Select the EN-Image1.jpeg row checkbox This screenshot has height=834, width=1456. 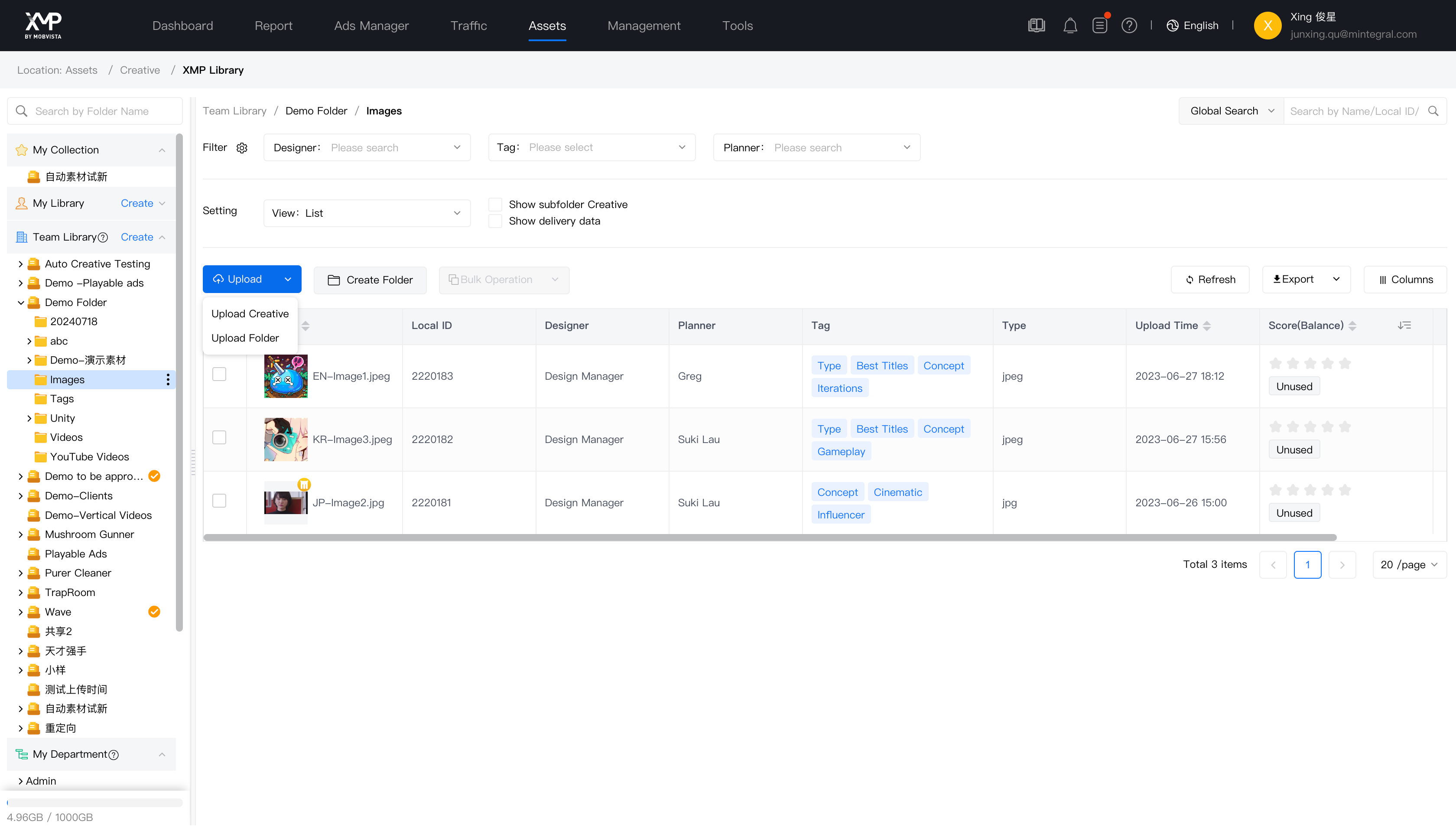[x=219, y=375]
